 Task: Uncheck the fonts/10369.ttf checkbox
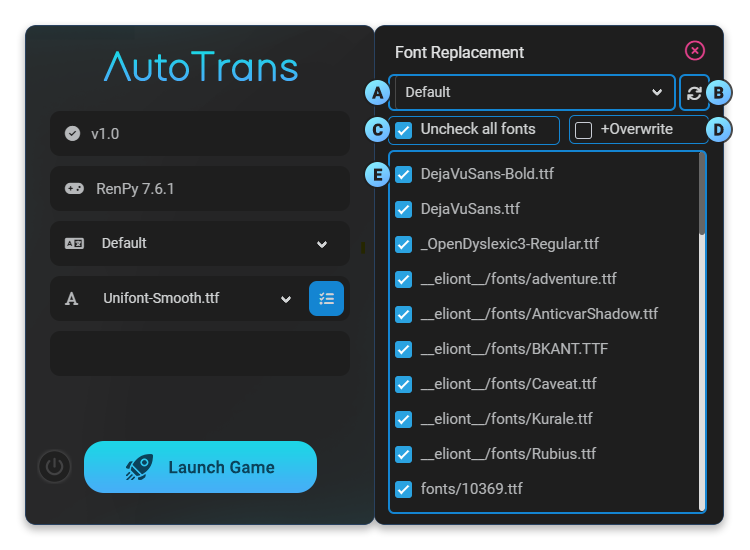point(404,489)
